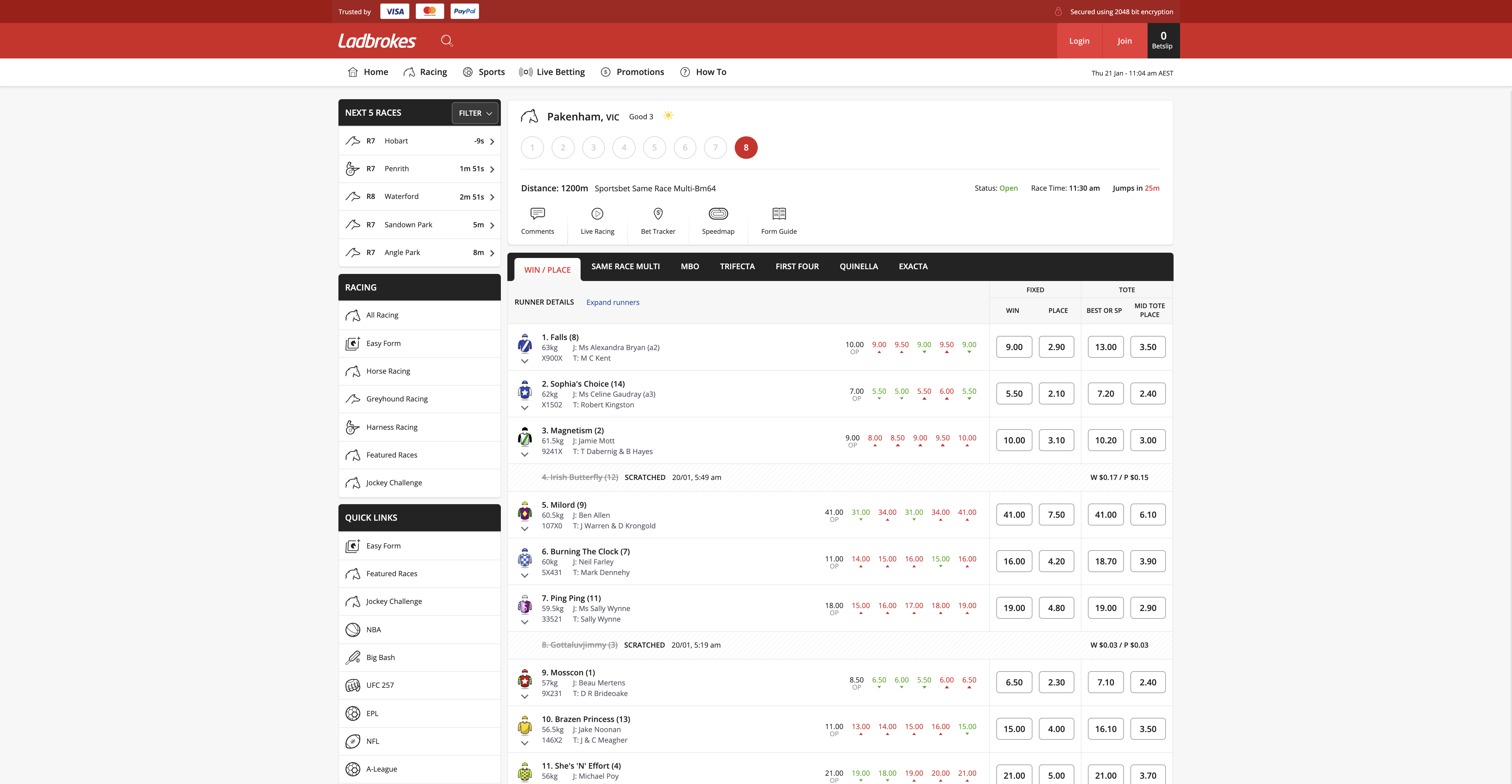
Task: Expand Brazen Princess details chevron
Action: 525,743
